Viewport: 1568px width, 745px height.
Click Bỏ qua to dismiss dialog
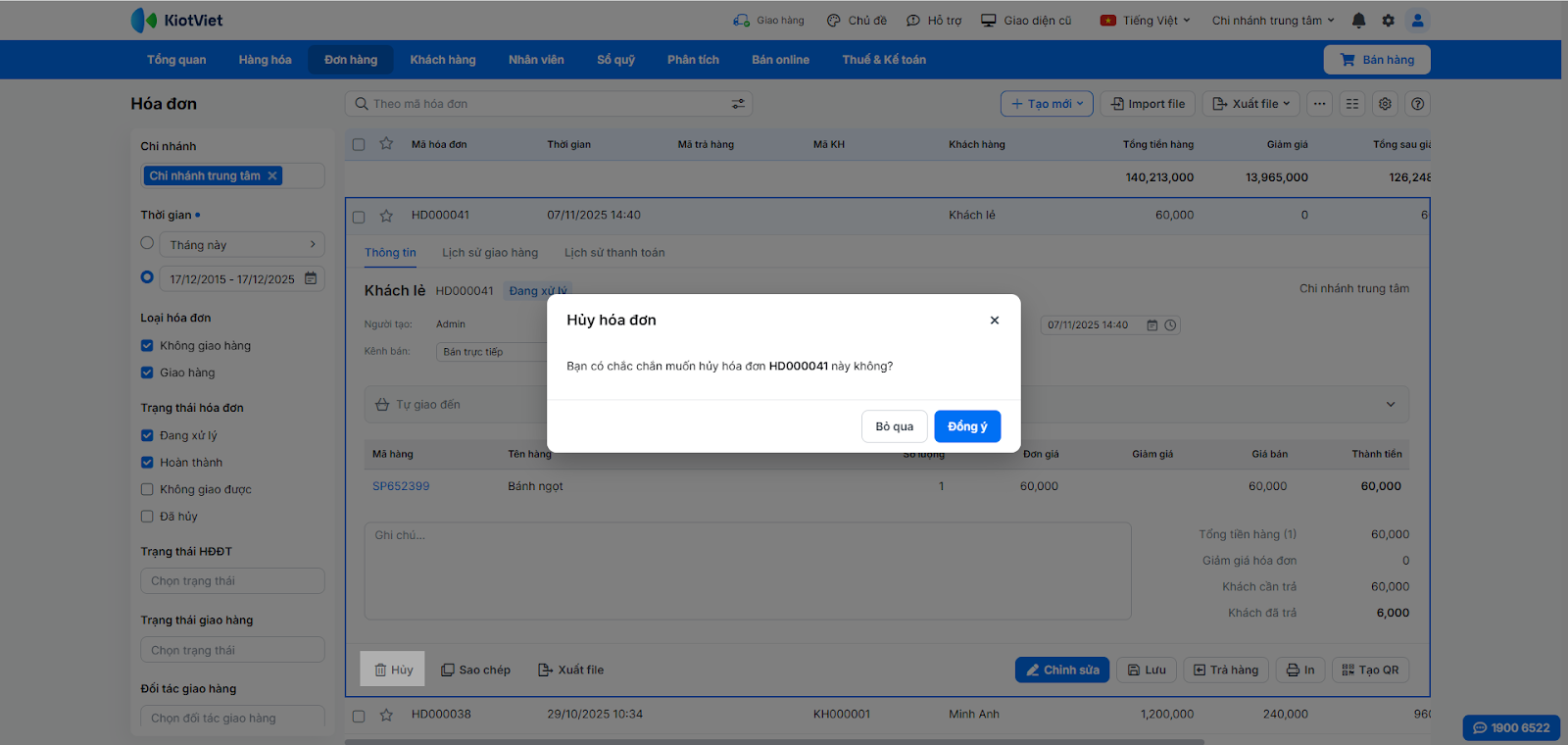point(895,426)
